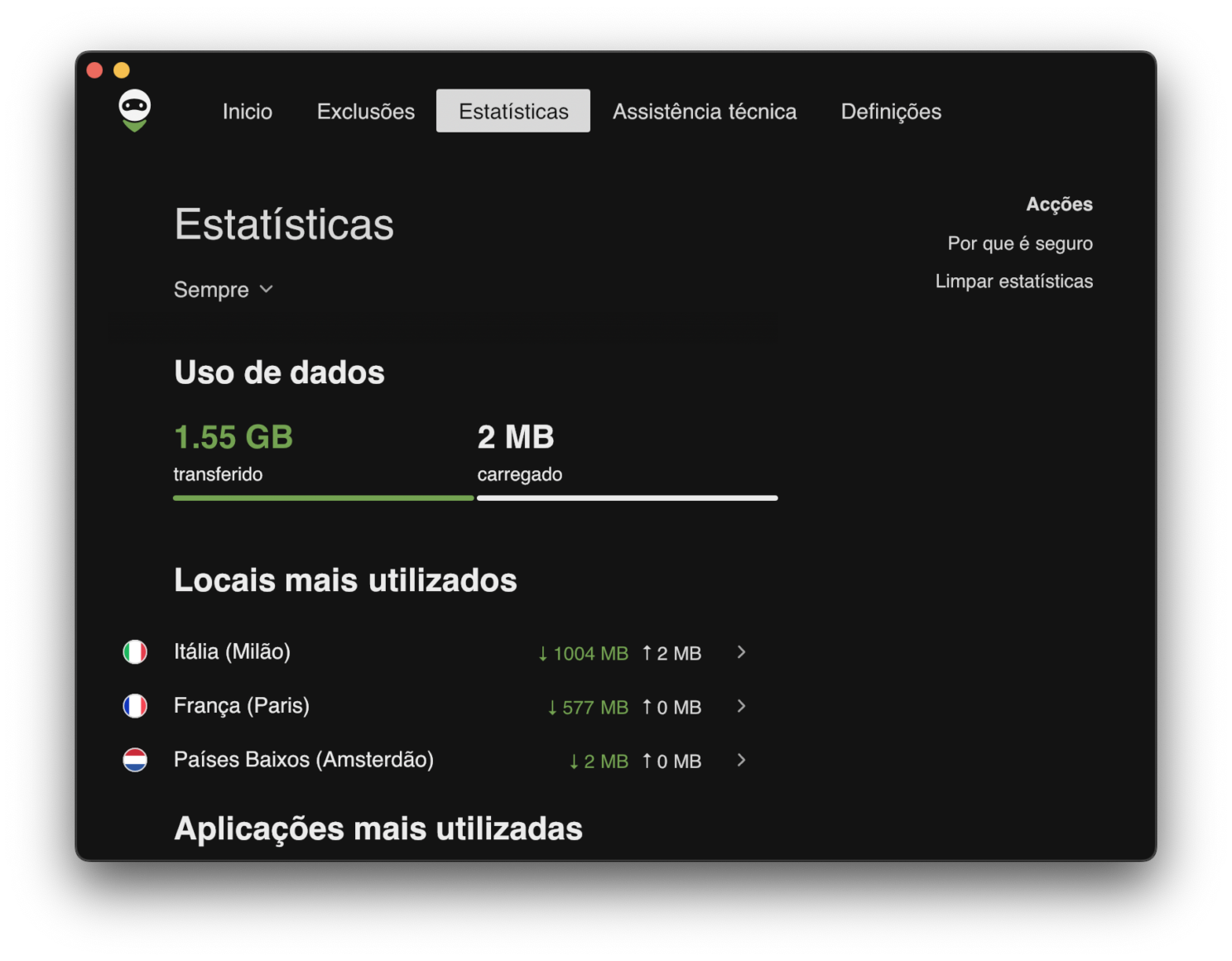This screenshot has width=1232, height=961.
Task: Click Limpar estatísticas action
Action: [1014, 281]
